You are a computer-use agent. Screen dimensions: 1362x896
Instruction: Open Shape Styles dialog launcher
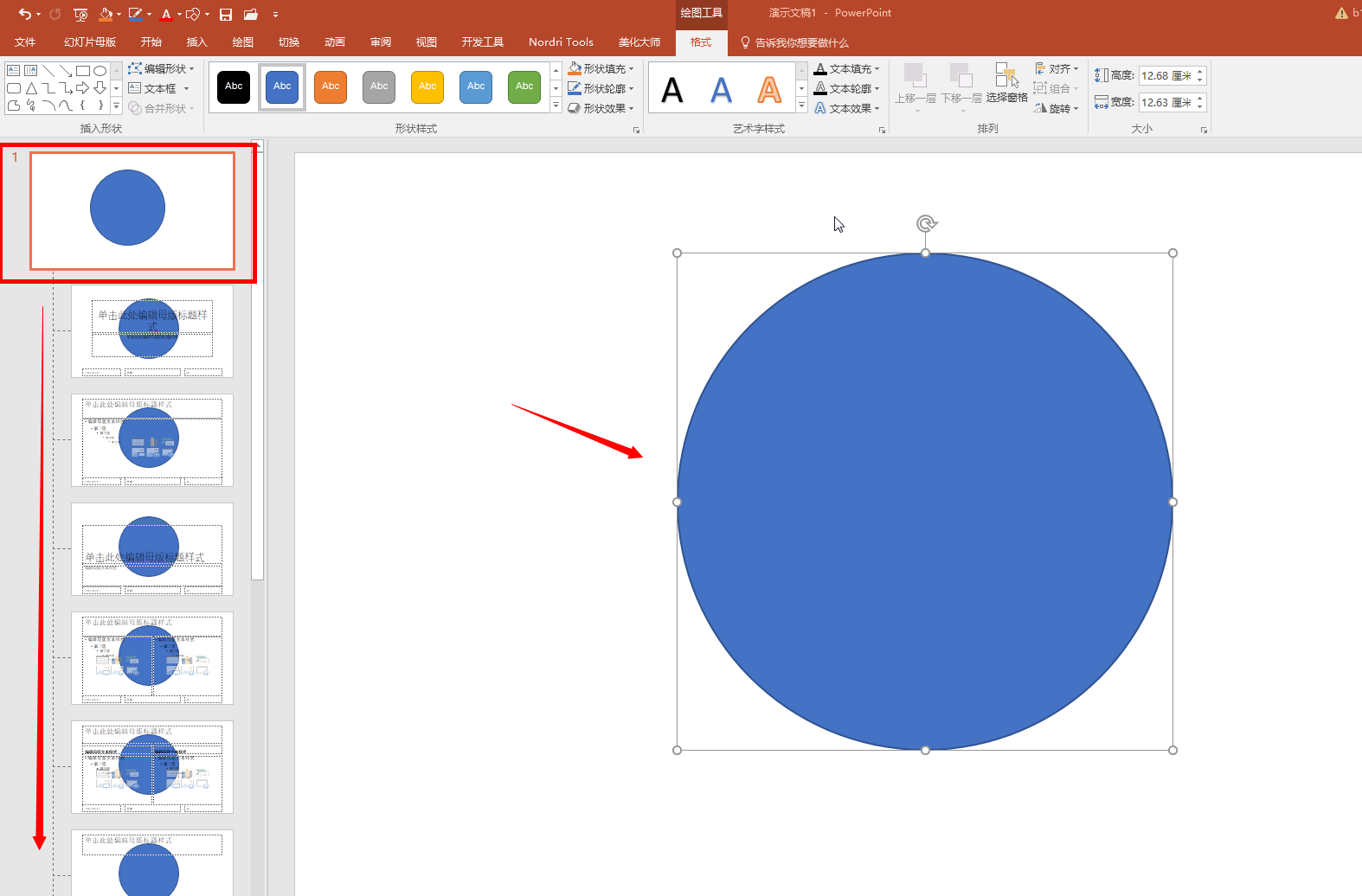pos(636,130)
